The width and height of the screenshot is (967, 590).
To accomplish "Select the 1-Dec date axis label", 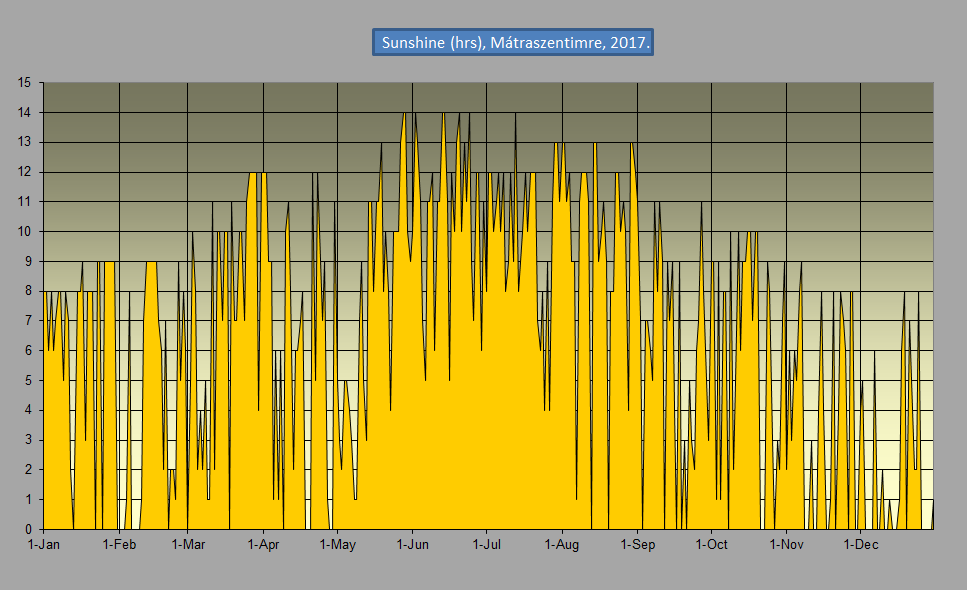I will click(860, 545).
